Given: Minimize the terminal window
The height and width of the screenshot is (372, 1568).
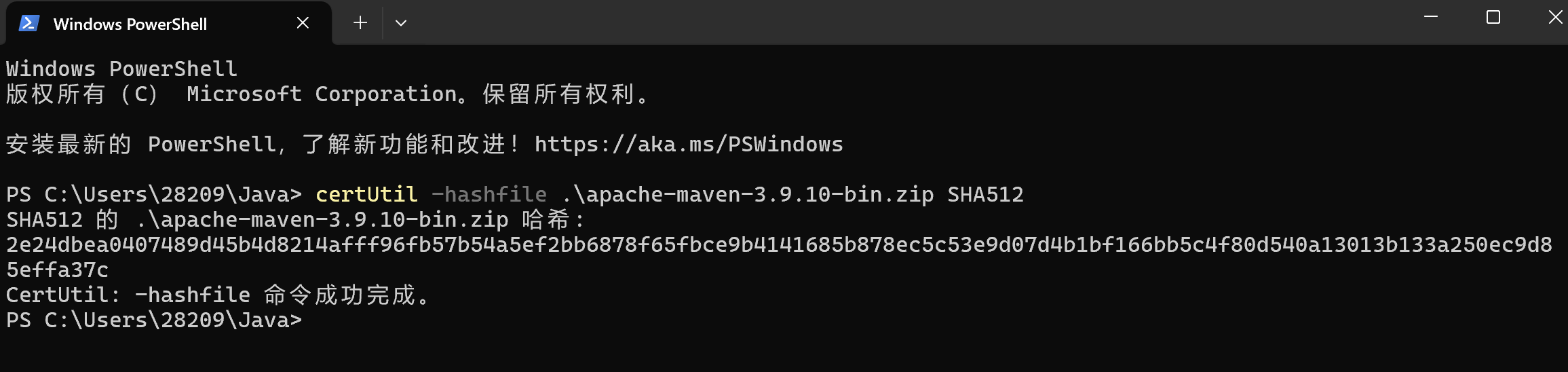Looking at the screenshot, I should click(x=1431, y=17).
